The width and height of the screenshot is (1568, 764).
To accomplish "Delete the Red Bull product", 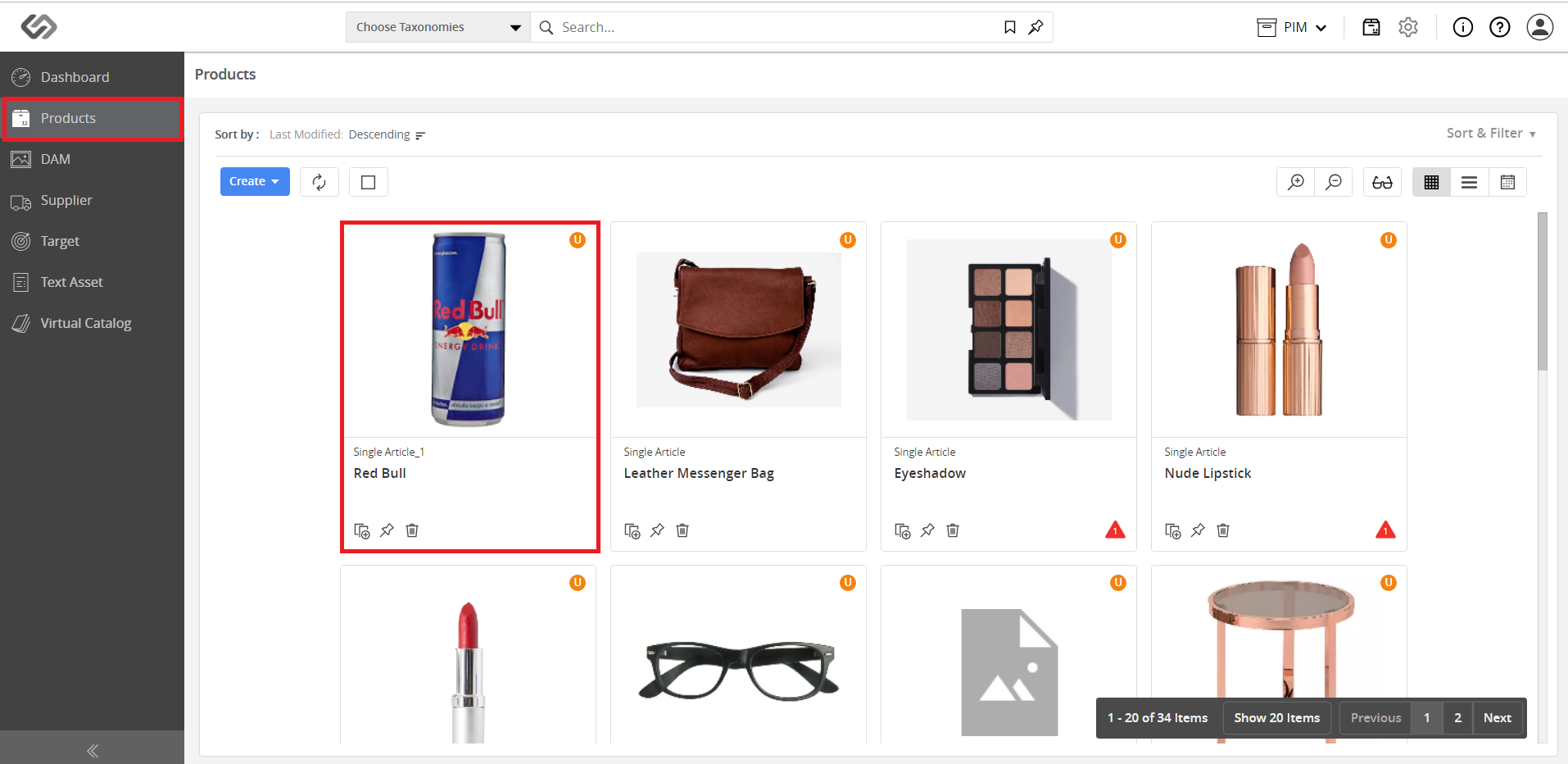I will tap(412, 530).
